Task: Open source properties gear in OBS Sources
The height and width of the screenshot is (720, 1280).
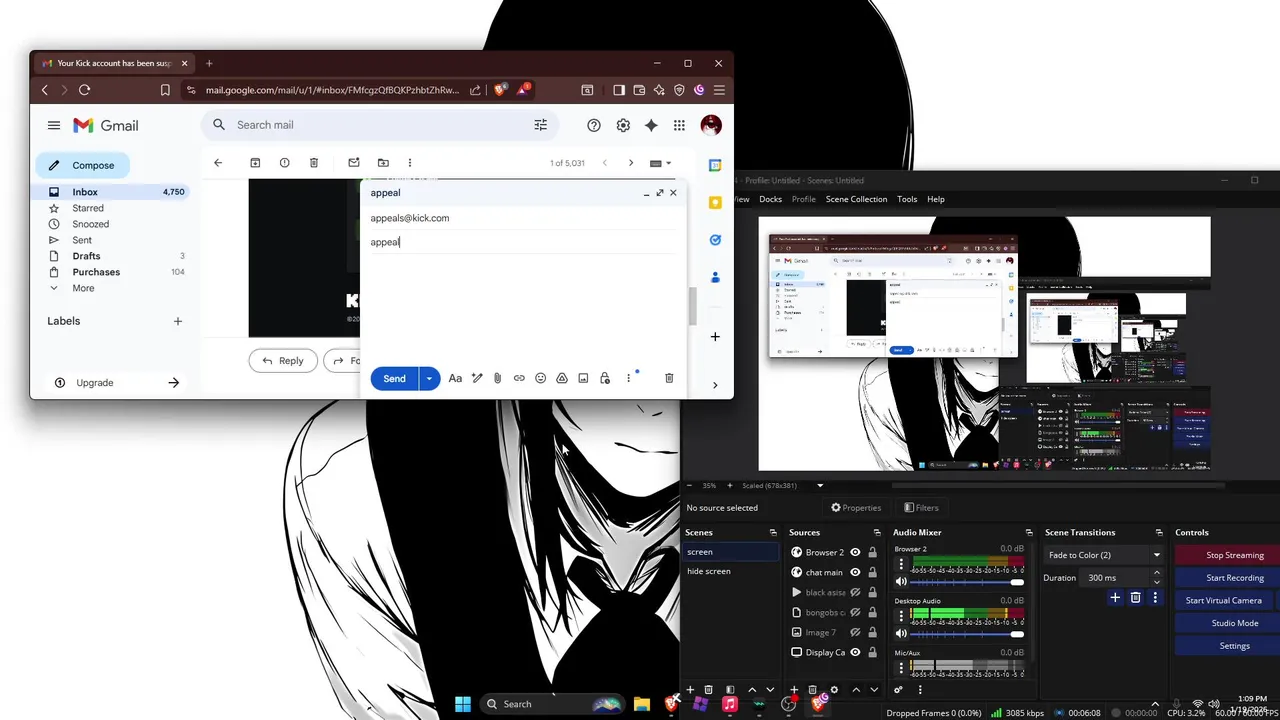Action: click(x=834, y=690)
